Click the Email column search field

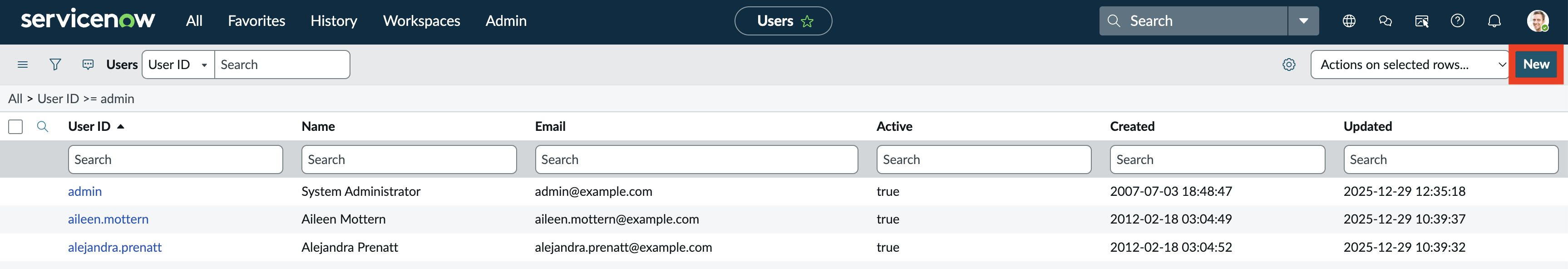[696, 159]
